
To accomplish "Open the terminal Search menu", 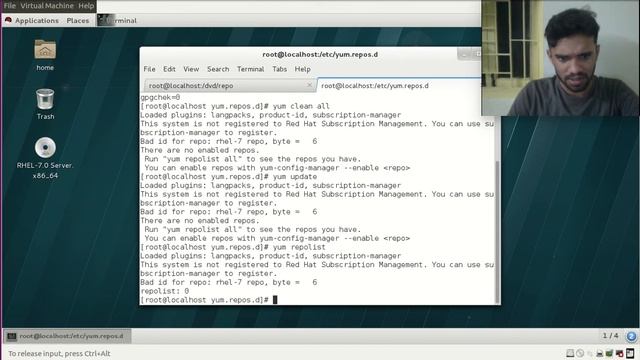I will pyautogui.click(x=218, y=69).
